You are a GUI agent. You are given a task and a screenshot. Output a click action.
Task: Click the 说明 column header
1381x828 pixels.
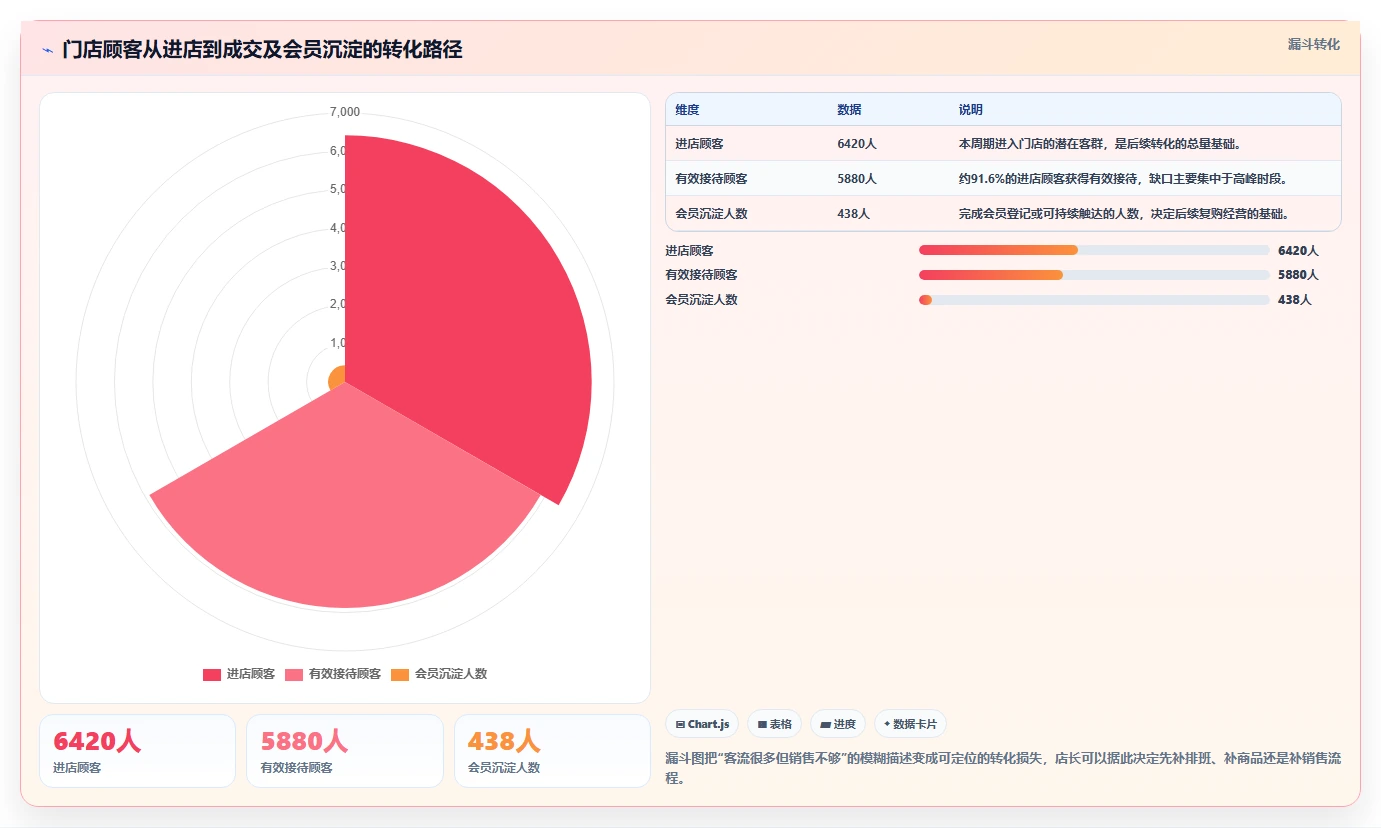point(971,110)
